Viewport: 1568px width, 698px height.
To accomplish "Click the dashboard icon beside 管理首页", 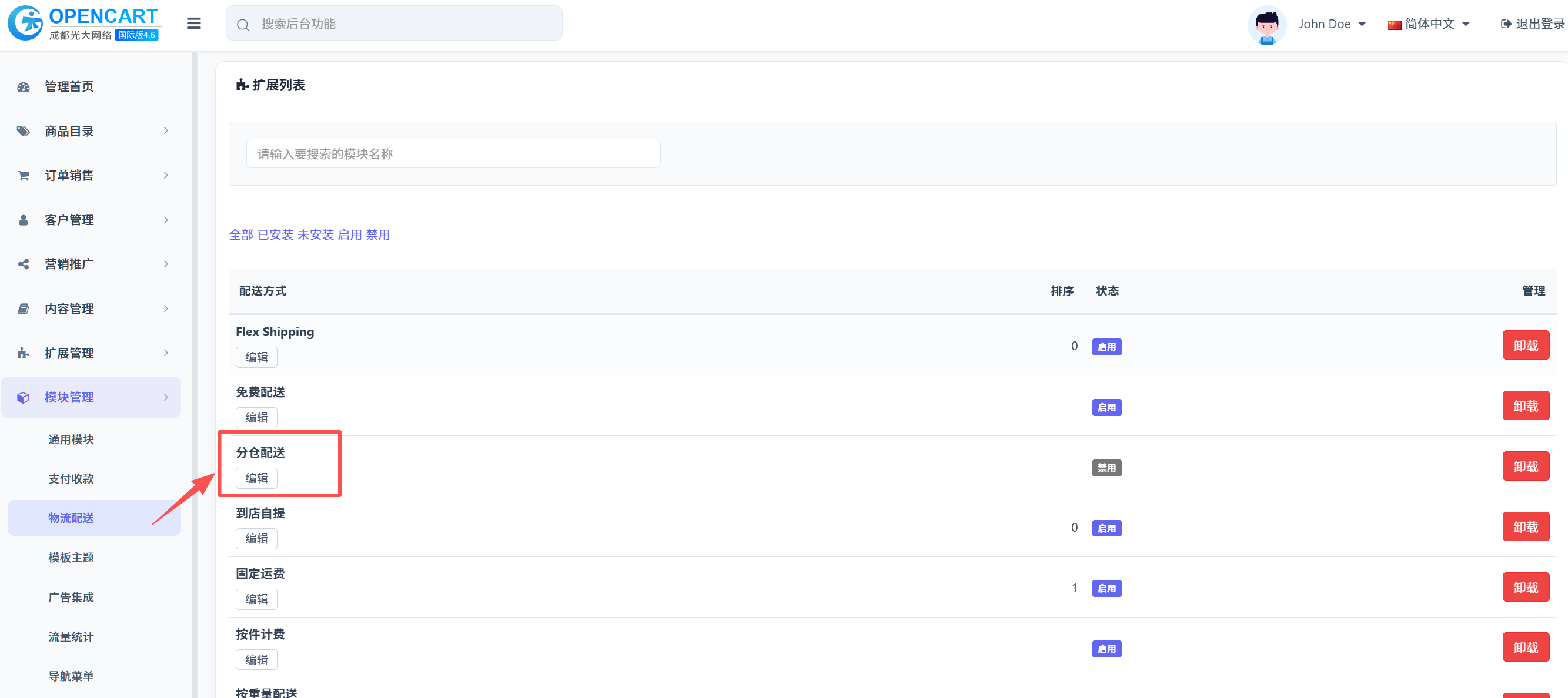I will [x=23, y=87].
